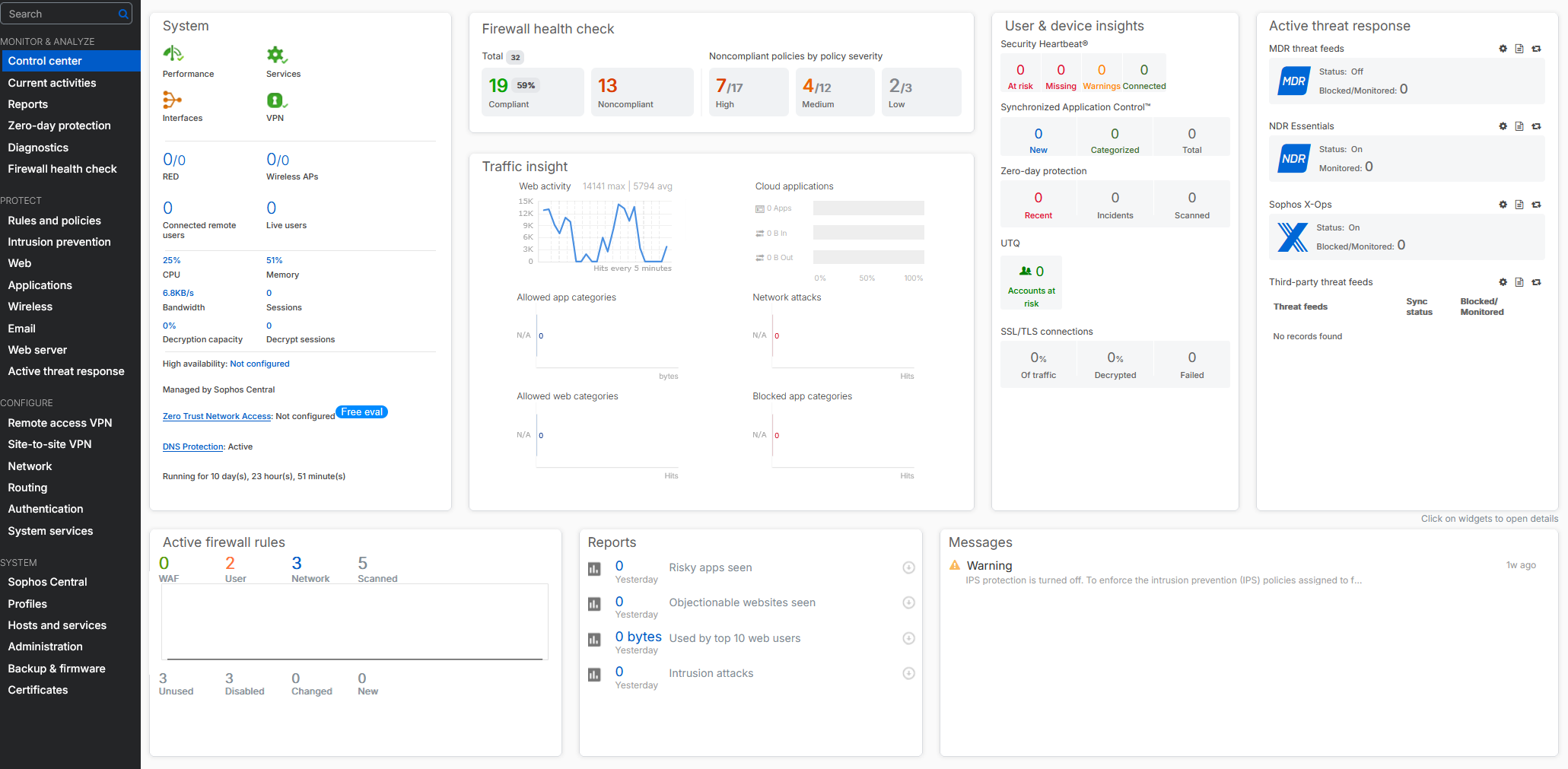Download the Risky apps seen report

point(908,567)
